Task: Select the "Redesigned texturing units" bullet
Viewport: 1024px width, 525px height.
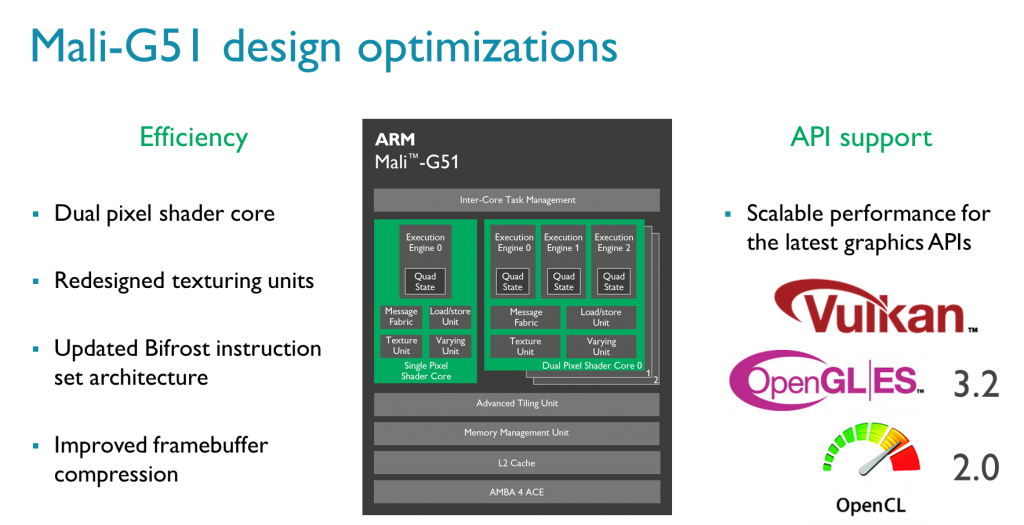Action: click(184, 281)
